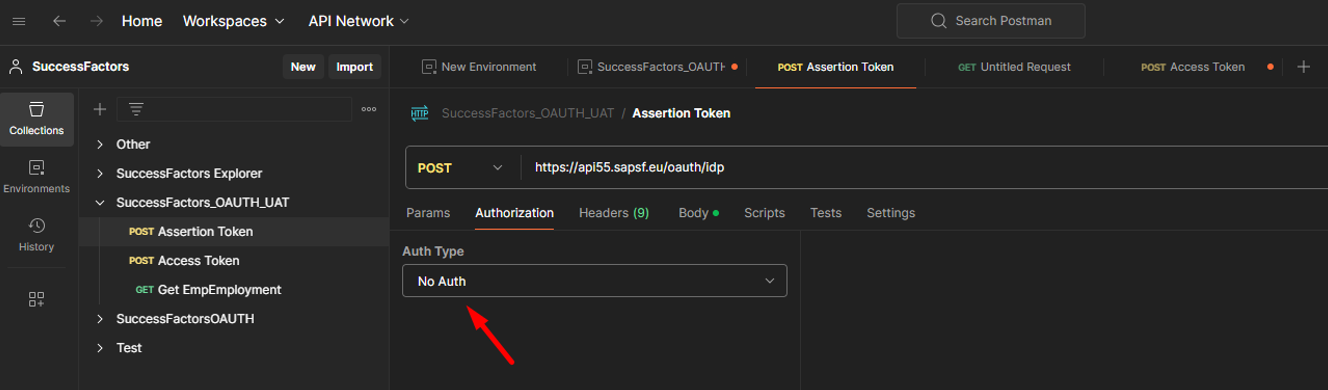Open the Scripts tab
Image resolution: width=1328 pixels, height=390 pixels.
click(764, 213)
